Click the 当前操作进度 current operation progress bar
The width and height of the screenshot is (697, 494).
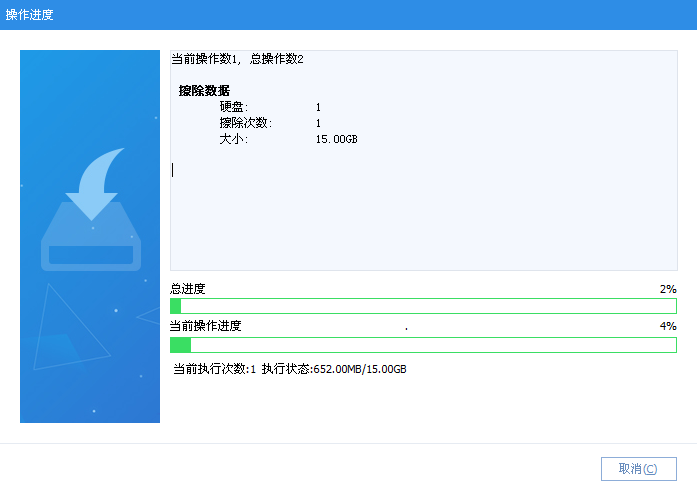point(423,345)
